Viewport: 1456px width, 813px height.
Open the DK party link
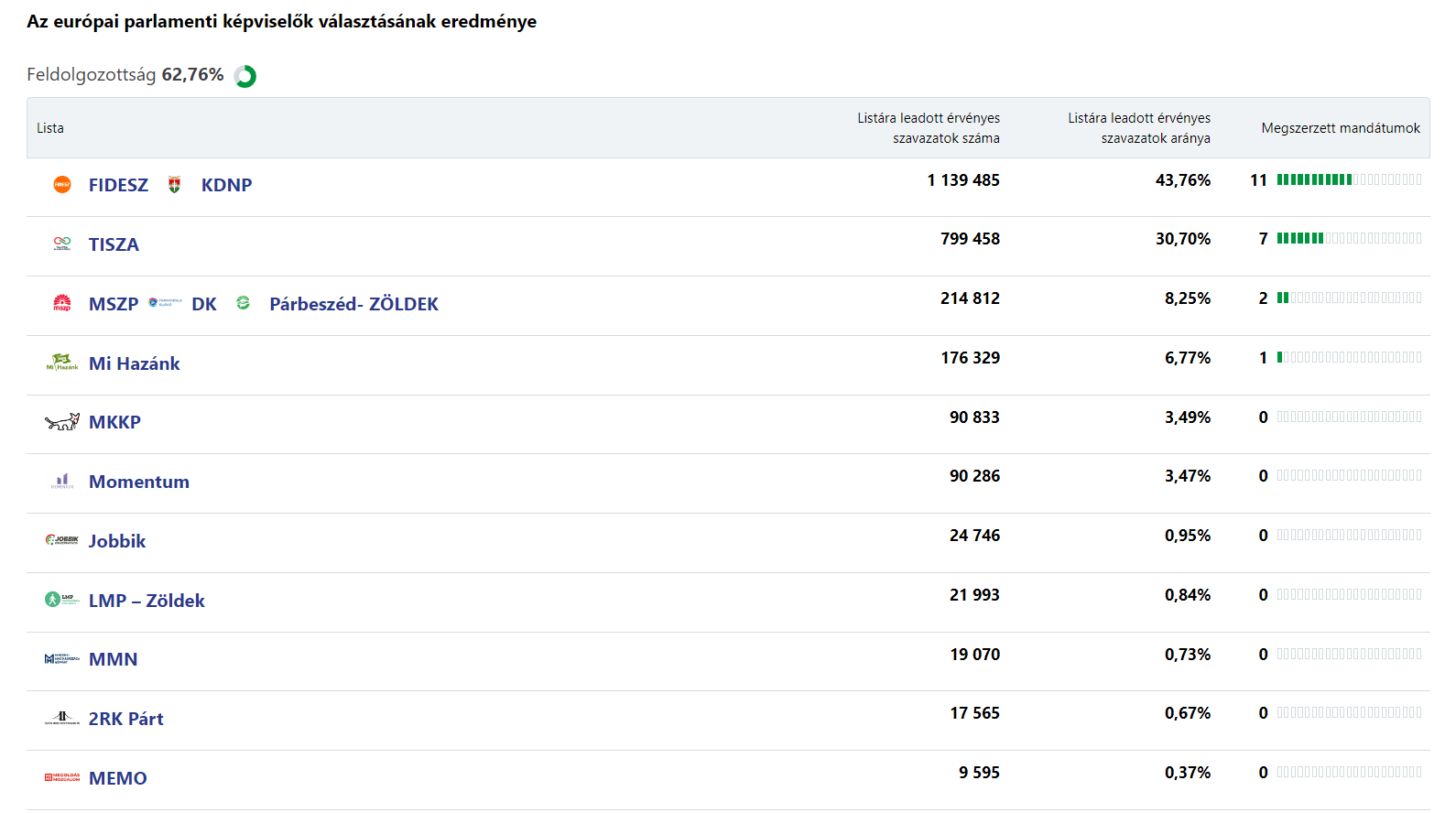(x=204, y=304)
